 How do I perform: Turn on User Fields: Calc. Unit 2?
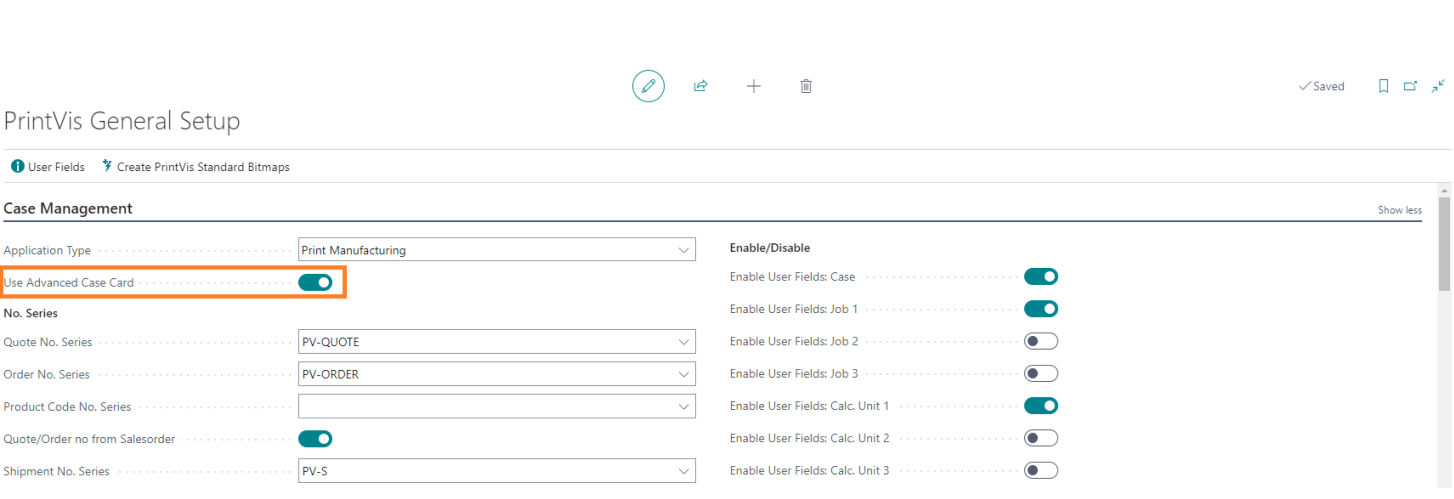[1041, 438]
